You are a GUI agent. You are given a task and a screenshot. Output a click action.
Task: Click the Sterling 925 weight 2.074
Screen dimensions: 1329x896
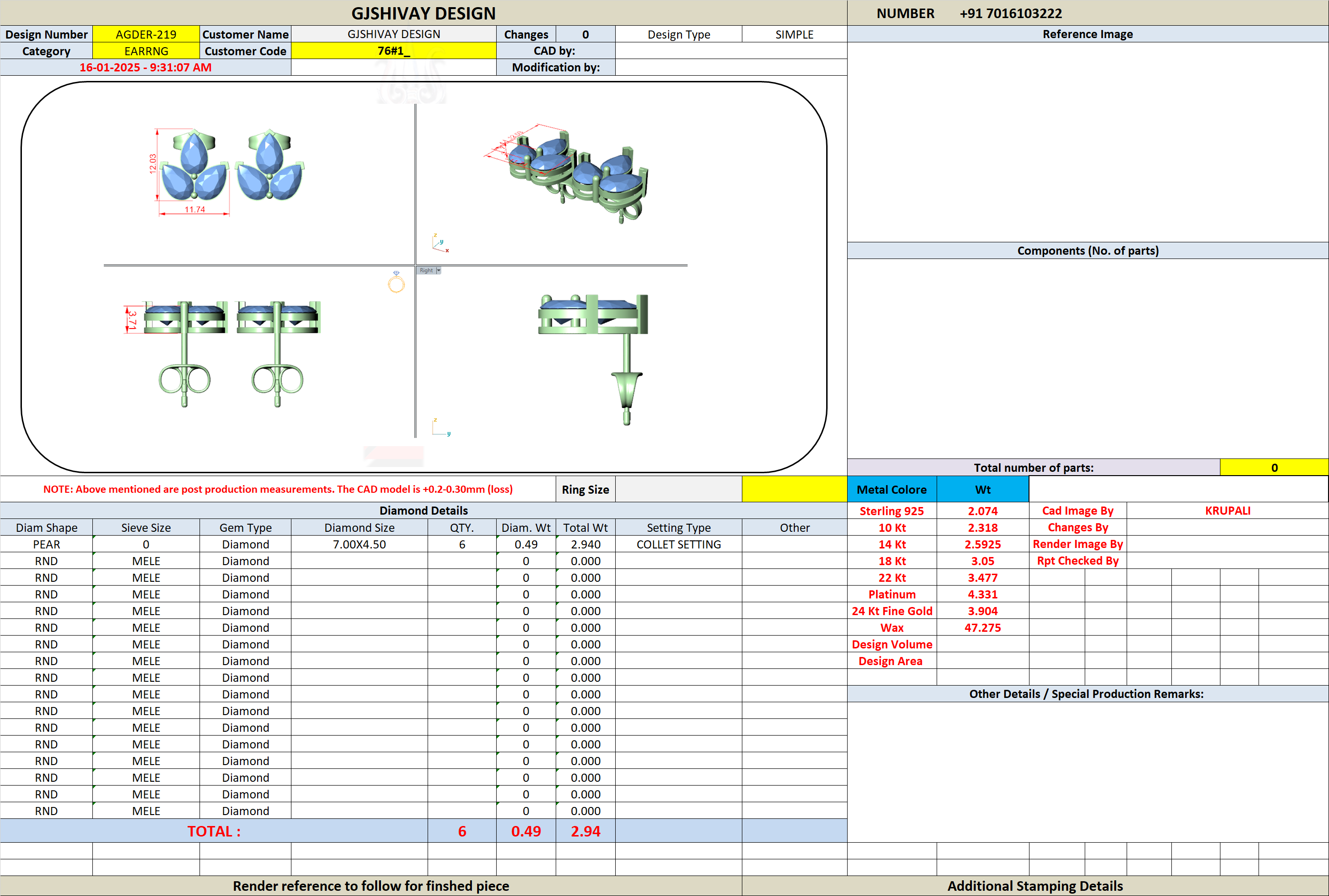983,511
